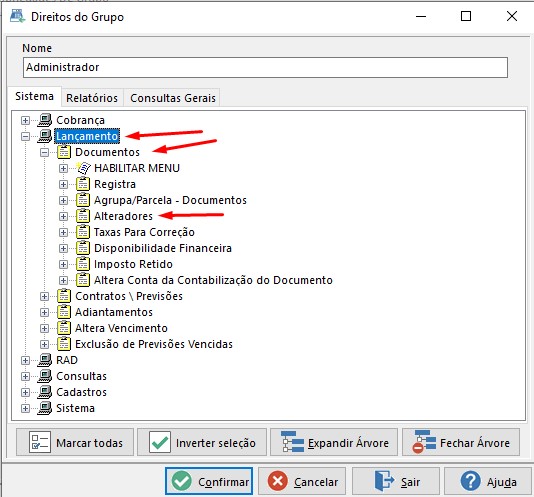Click the computer icon beside RAD

[x=45, y=360]
